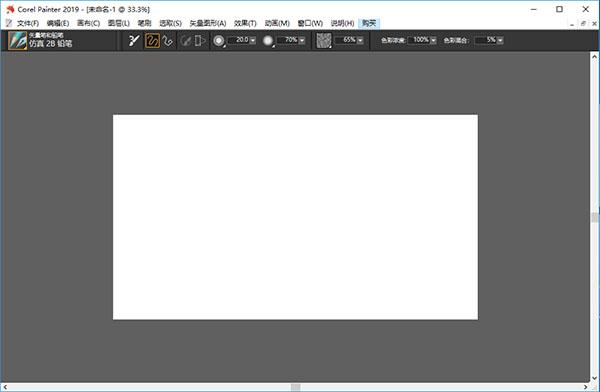600x392 pixels.
Task: Click the reset brush tool icon
Action: tap(134, 40)
